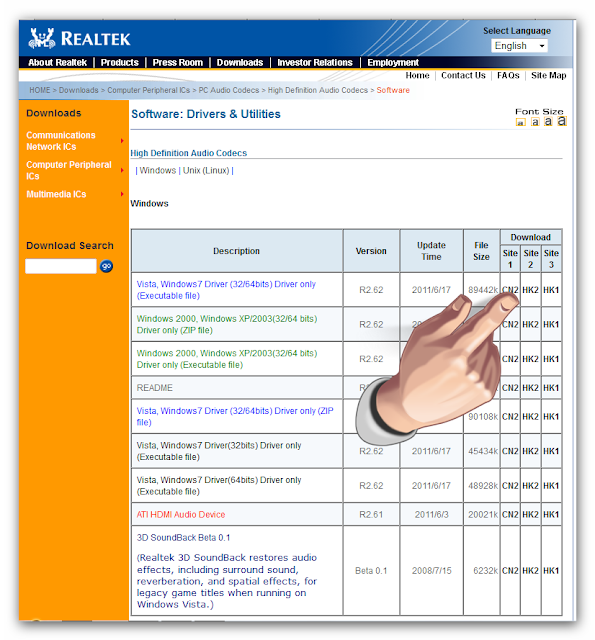
Task: Open the Employment menu
Action: 393,62
